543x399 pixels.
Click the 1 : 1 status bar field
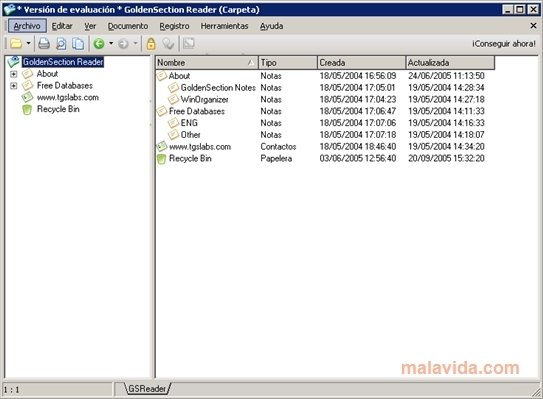click(x=57, y=389)
